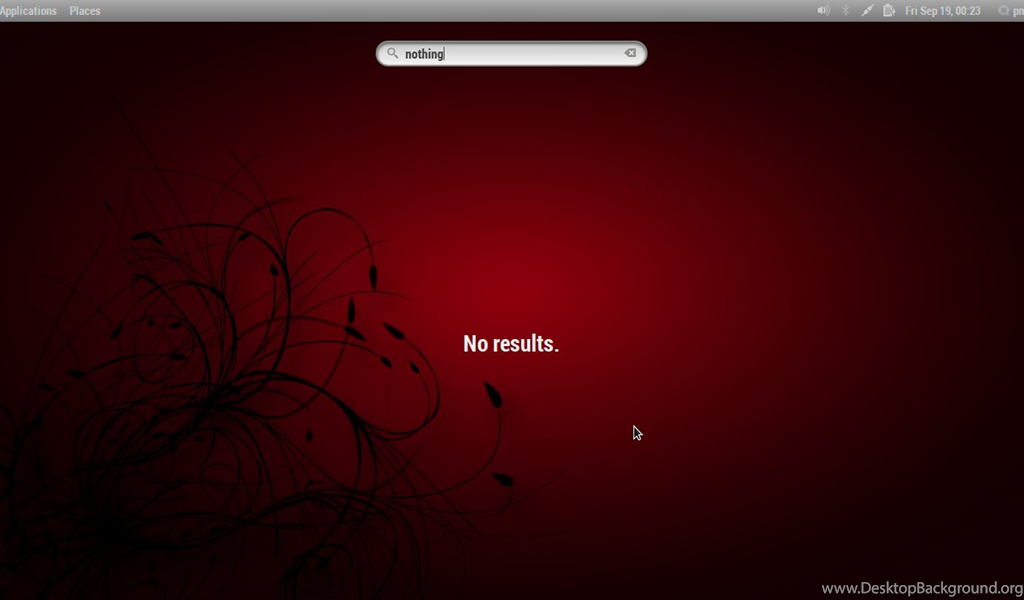This screenshot has height=600, width=1024.
Task: Clear the search text with backspace icon
Action: click(x=630, y=53)
